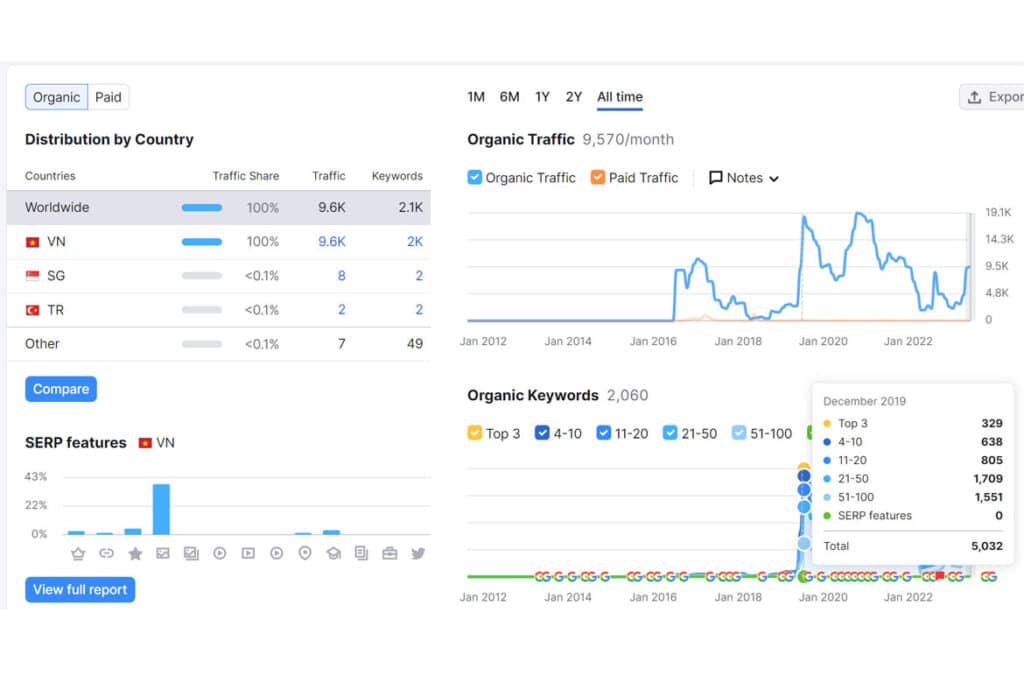1024x683 pixels.
Task: Click the stacked documents SERP feature icon
Action: 361,554
